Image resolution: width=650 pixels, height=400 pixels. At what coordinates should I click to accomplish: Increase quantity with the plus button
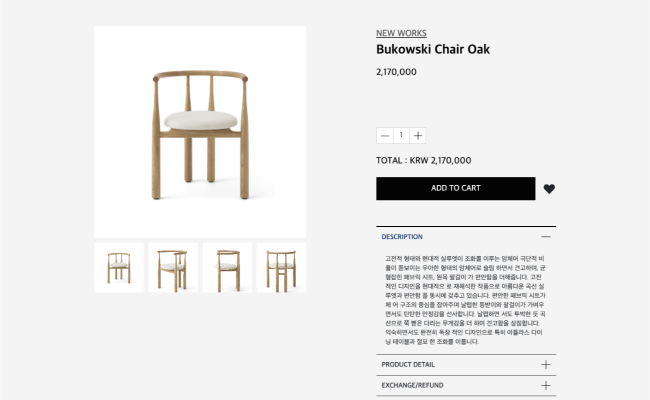pyautogui.click(x=418, y=136)
